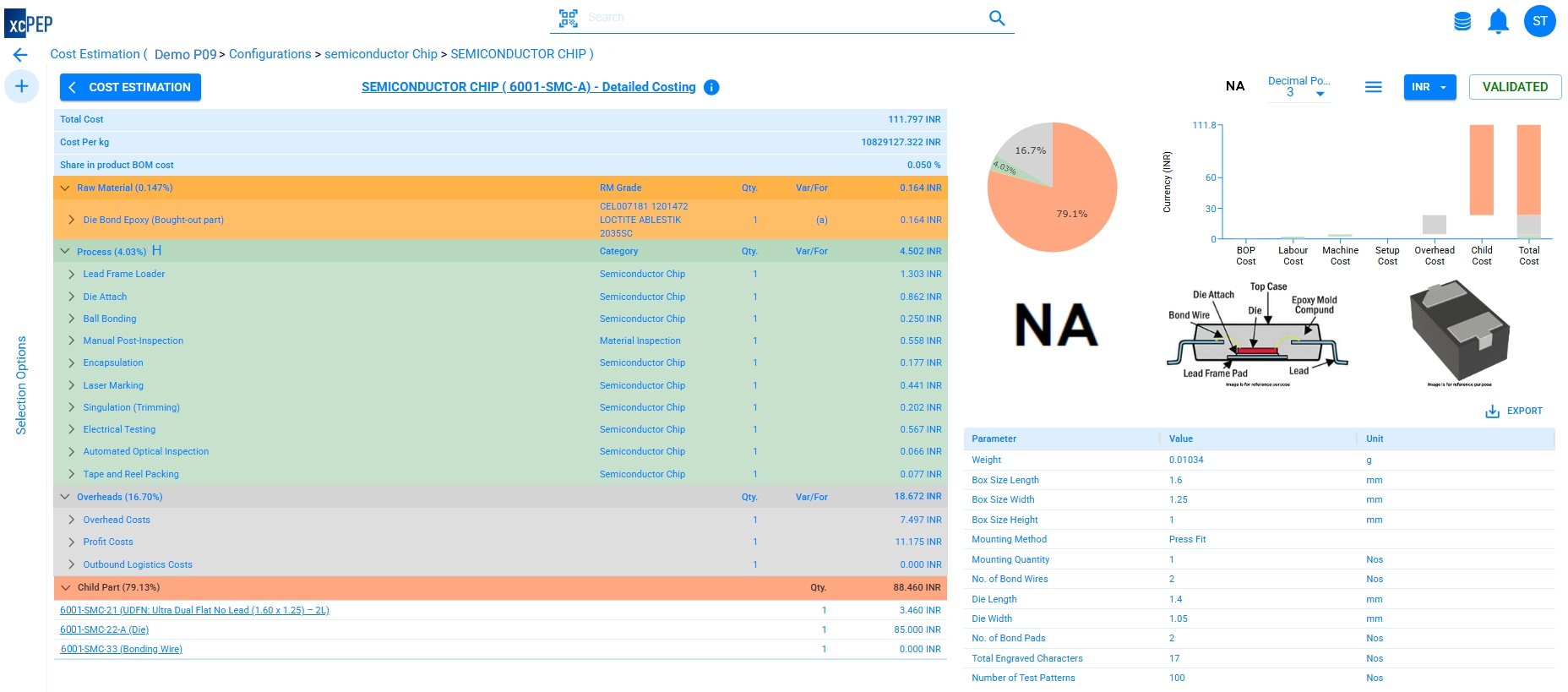Image resolution: width=1568 pixels, height=692 pixels.
Task: Click the QR code scanner icon
Action: click(568, 18)
